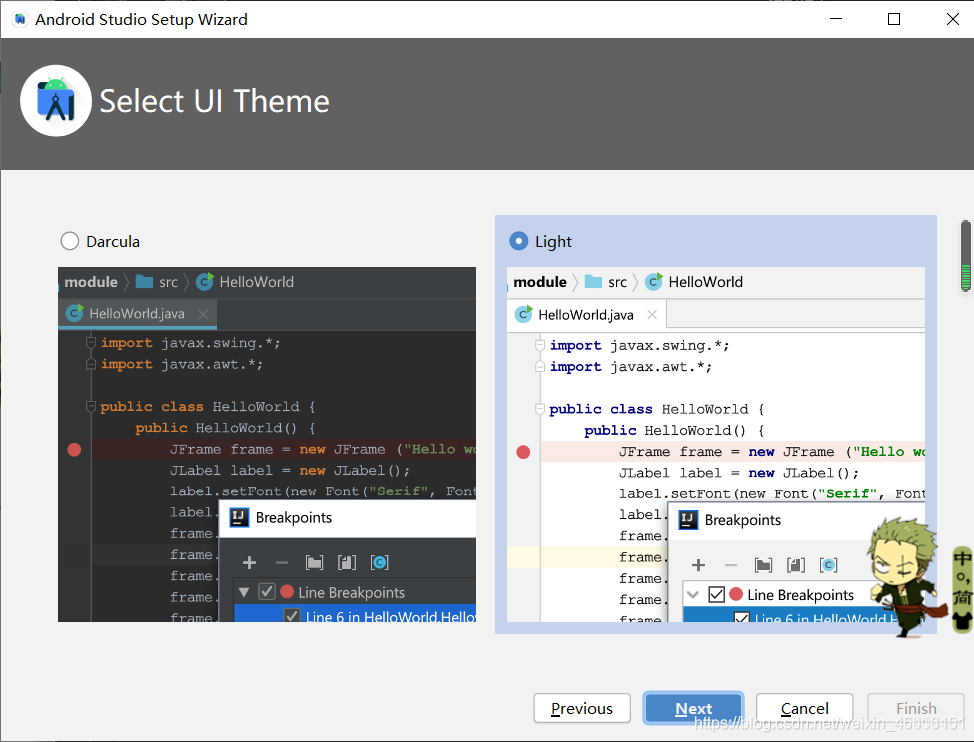This screenshot has height=742, width=974.
Task: Click fold marker beside 'import javax.swing' in Light
Action: coord(540,345)
